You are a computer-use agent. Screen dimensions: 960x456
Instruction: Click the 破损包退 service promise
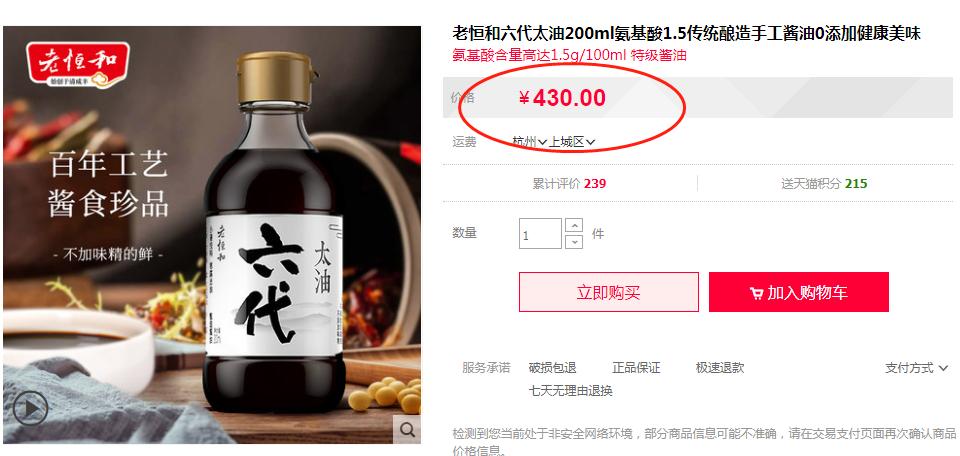point(552,368)
